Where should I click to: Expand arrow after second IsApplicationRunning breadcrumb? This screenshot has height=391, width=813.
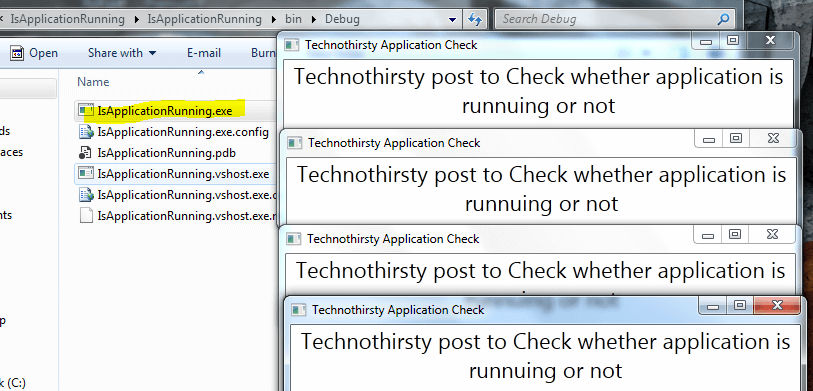[x=274, y=20]
